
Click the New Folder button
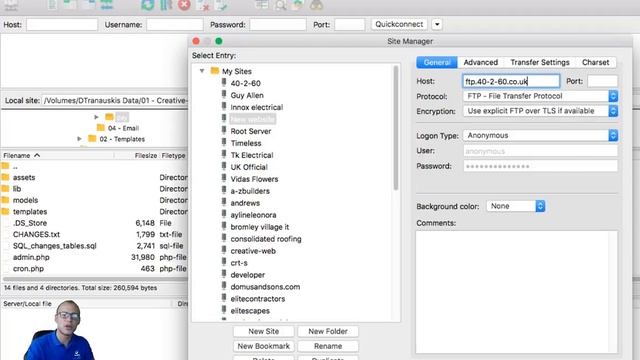coord(328,331)
